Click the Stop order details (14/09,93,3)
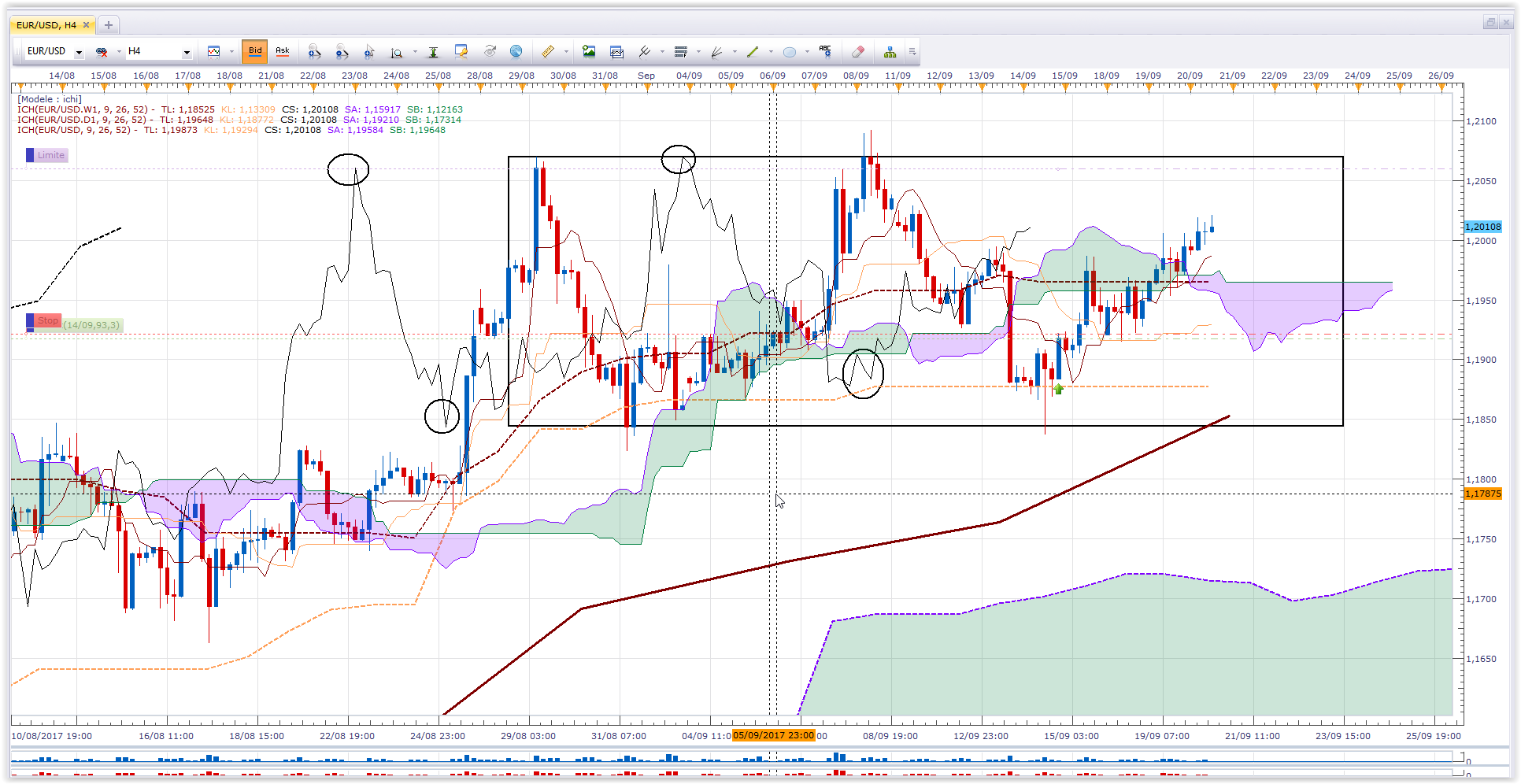Viewport: 1521px width, 784px height. point(92,325)
